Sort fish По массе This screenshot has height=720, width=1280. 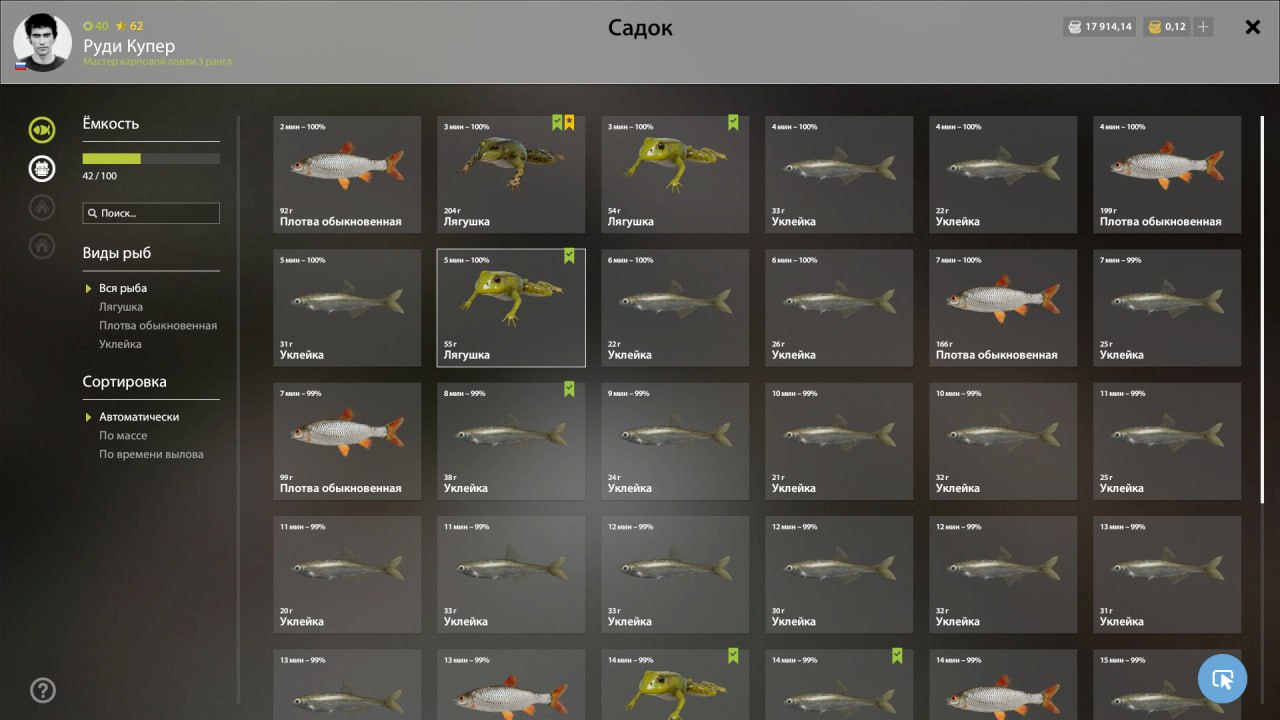[x=123, y=436]
